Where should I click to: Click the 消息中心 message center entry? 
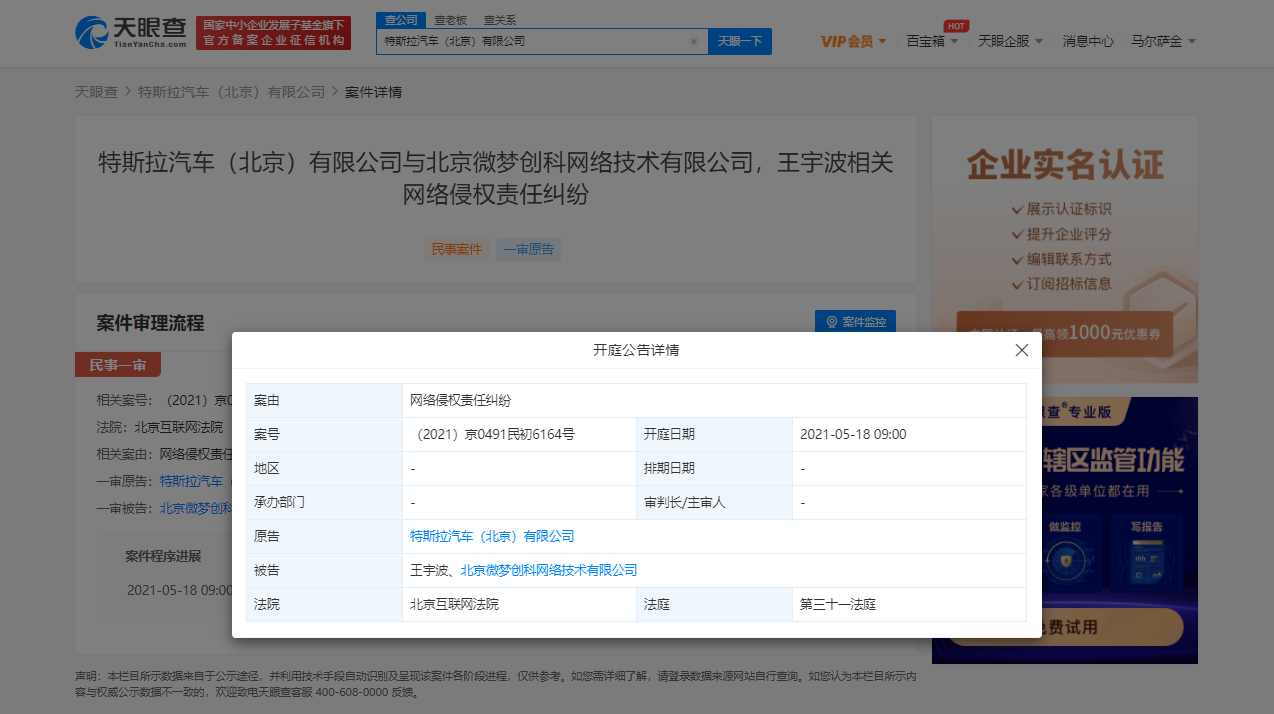tap(1087, 40)
